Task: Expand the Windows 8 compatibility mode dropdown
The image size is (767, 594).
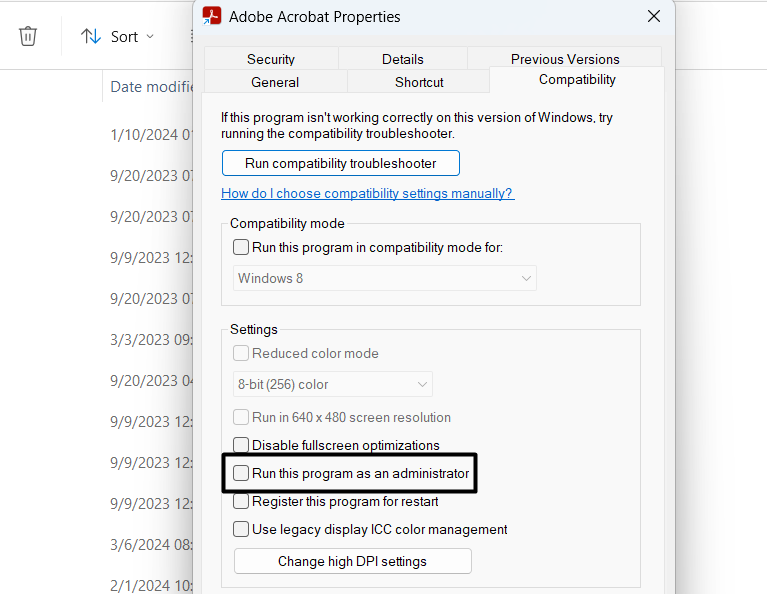Action: tap(386, 278)
